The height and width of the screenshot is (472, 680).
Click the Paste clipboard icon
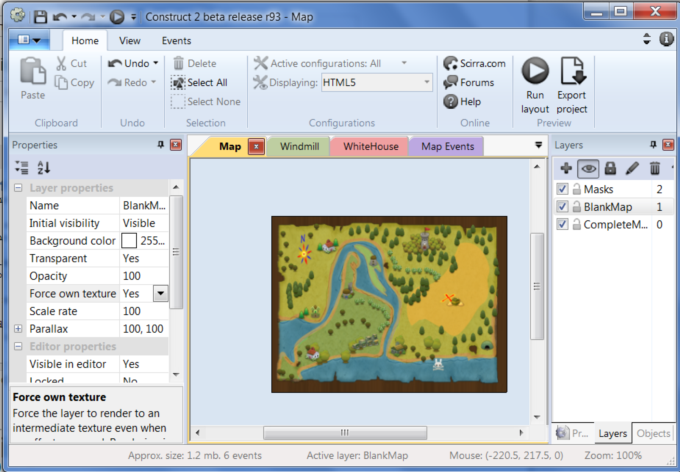click(33, 71)
